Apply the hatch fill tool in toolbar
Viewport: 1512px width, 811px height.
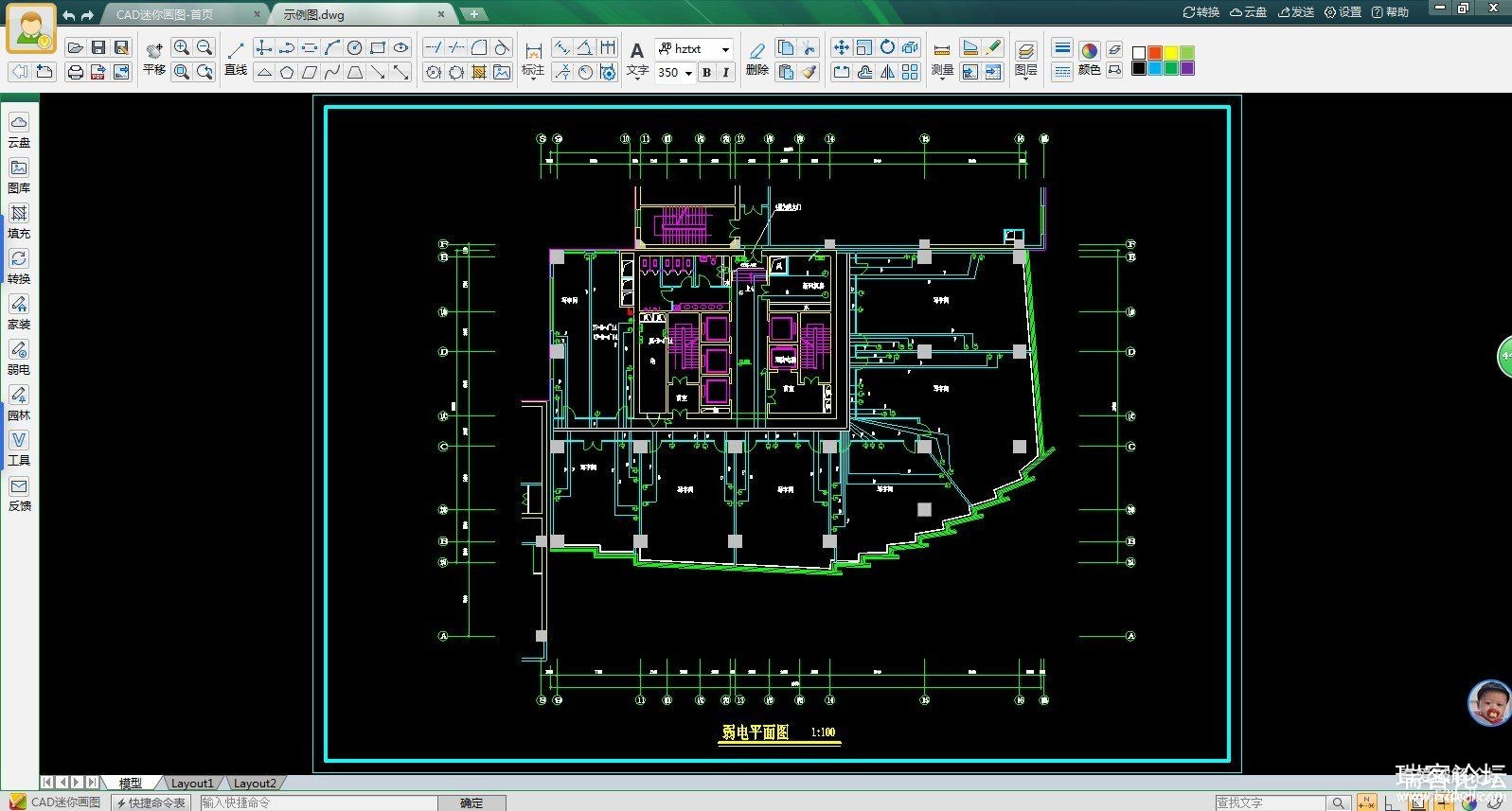pos(479,72)
